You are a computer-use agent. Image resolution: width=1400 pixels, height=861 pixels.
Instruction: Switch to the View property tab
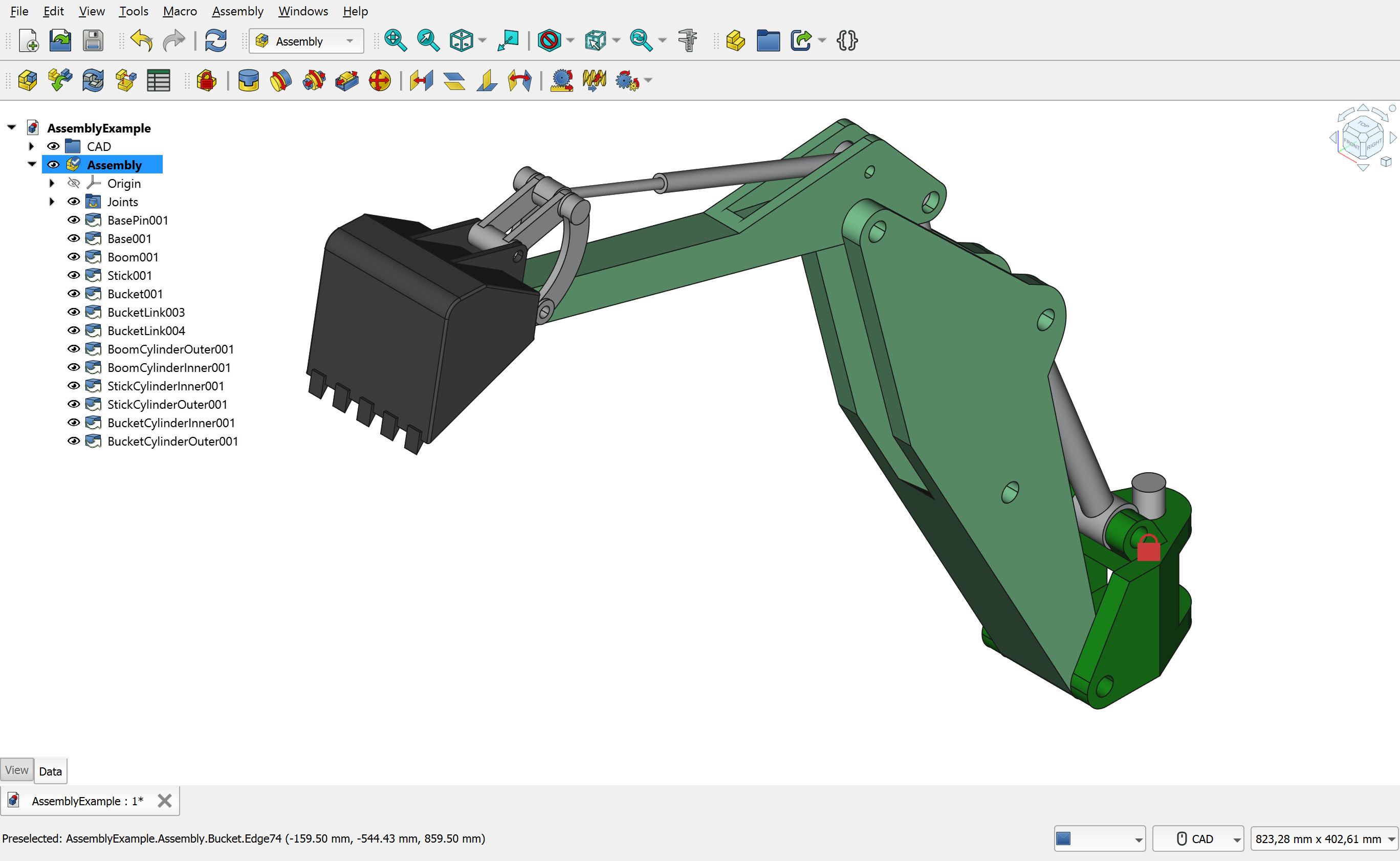pos(16,770)
